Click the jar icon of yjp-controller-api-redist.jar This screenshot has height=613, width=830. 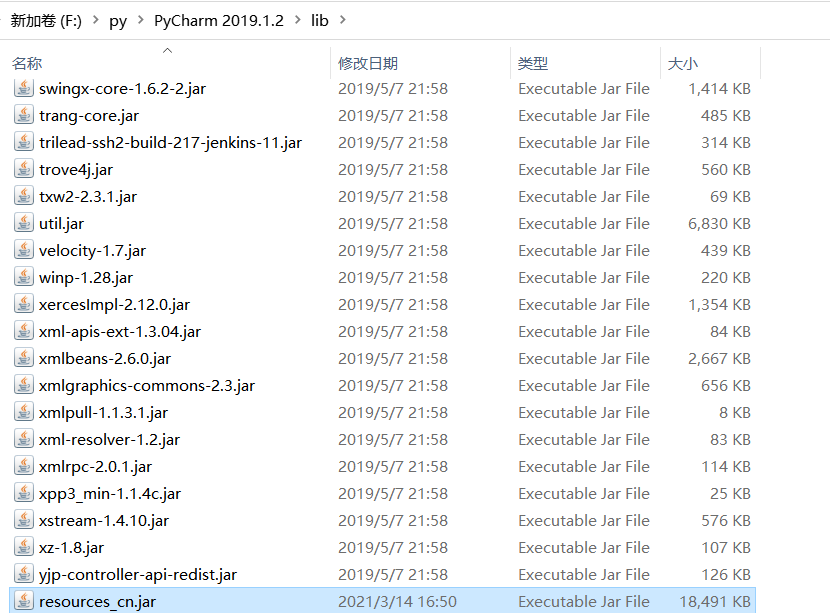24,574
